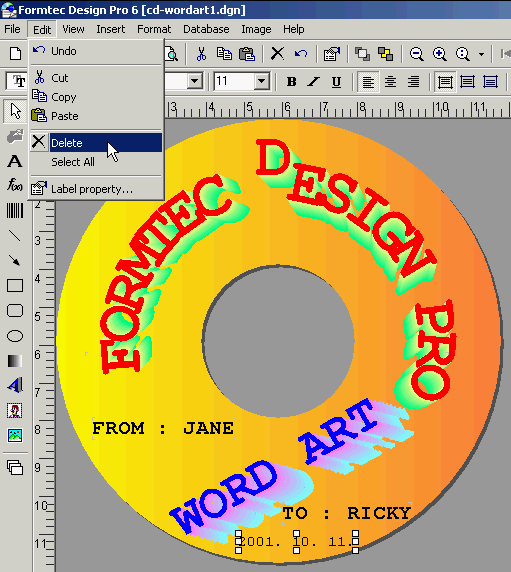Screen dimensions: 511x572
Task: Select the '2001. 10. 11.' date text
Action: [297, 542]
